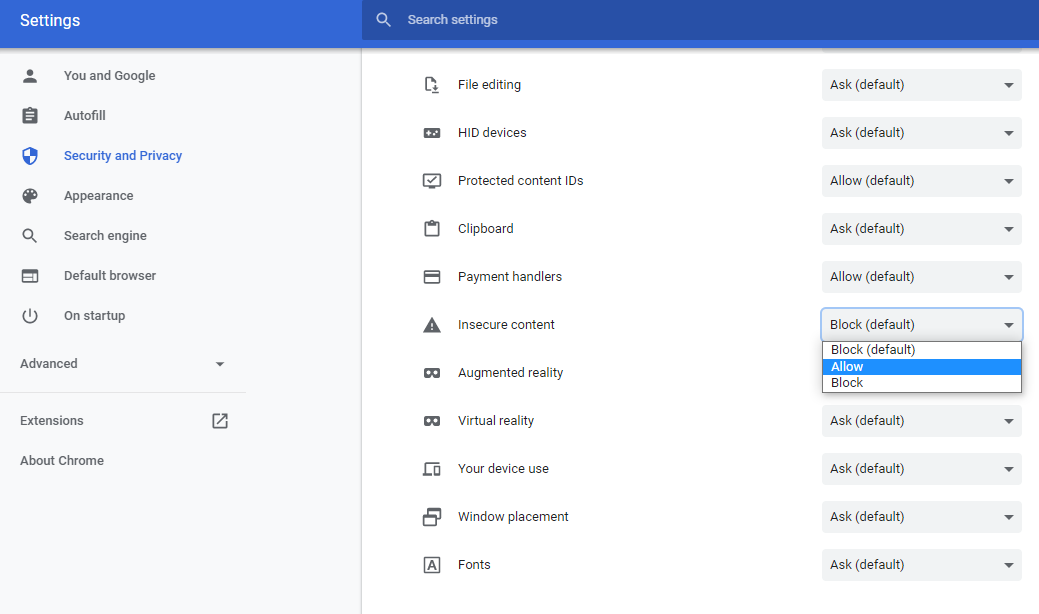Click the Clipboard permission icon
Screen dimensions: 1039x614
(x=431, y=229)
